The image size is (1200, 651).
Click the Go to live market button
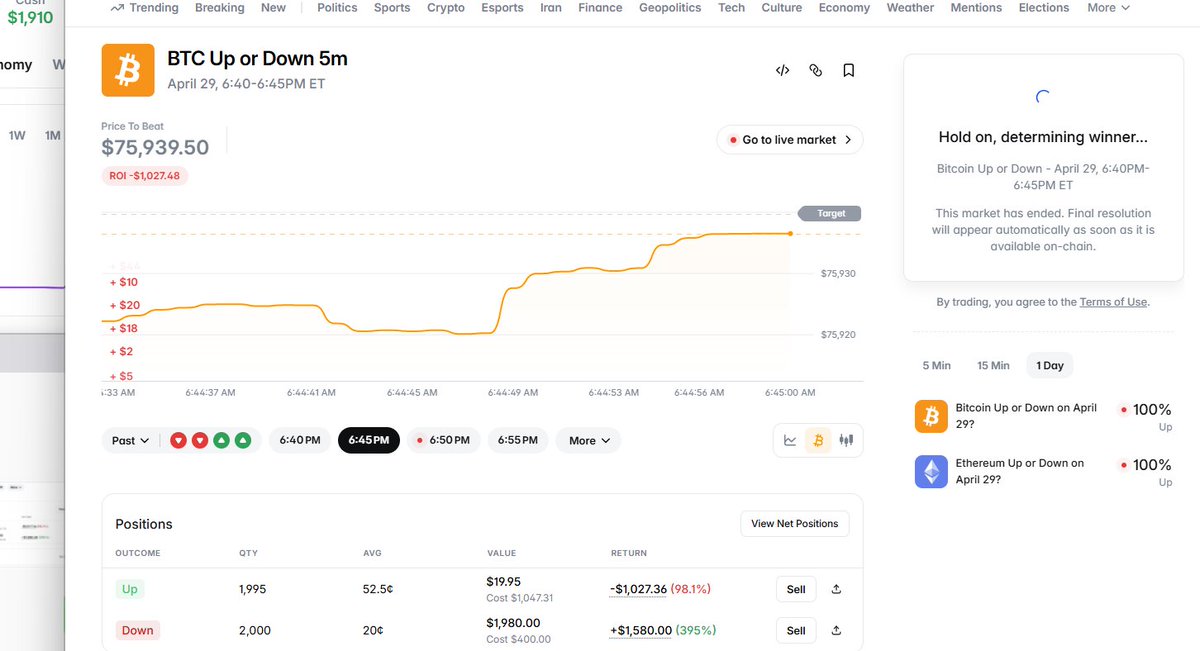pos(789,139)
